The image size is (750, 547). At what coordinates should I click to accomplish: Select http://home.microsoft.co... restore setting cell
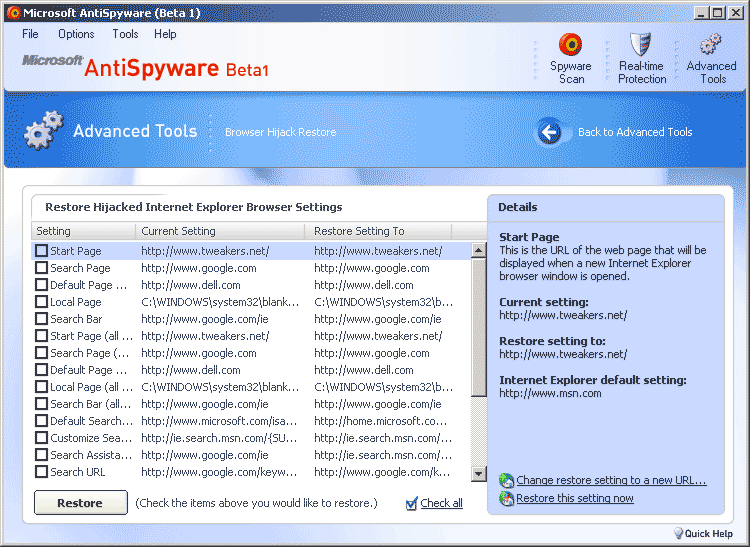point(381,421)
